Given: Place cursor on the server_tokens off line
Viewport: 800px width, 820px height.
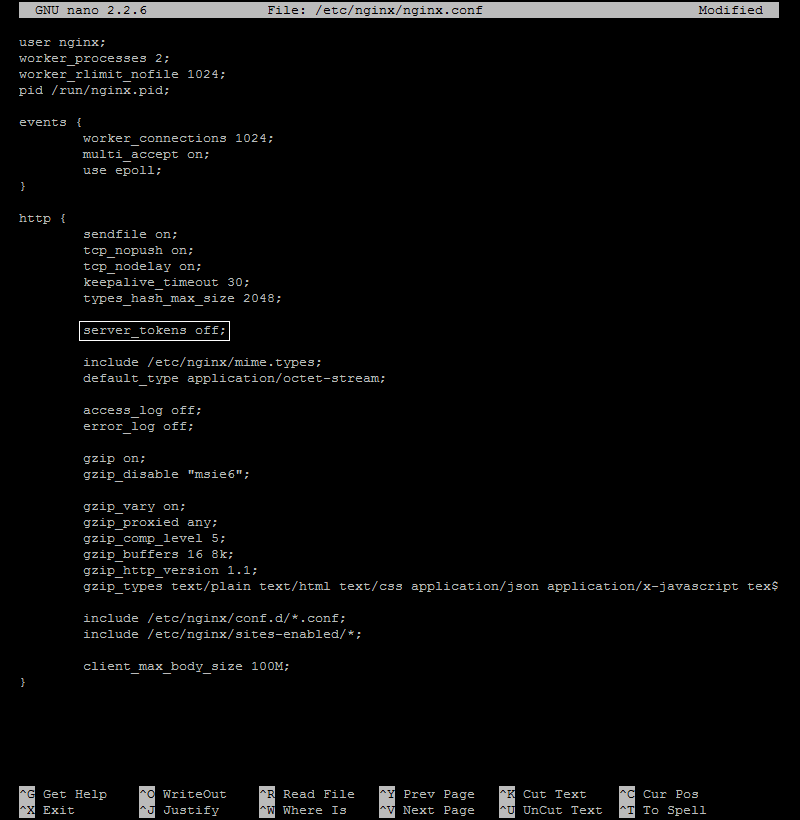Looking at the screenshot, I should (x=153, y=329).
